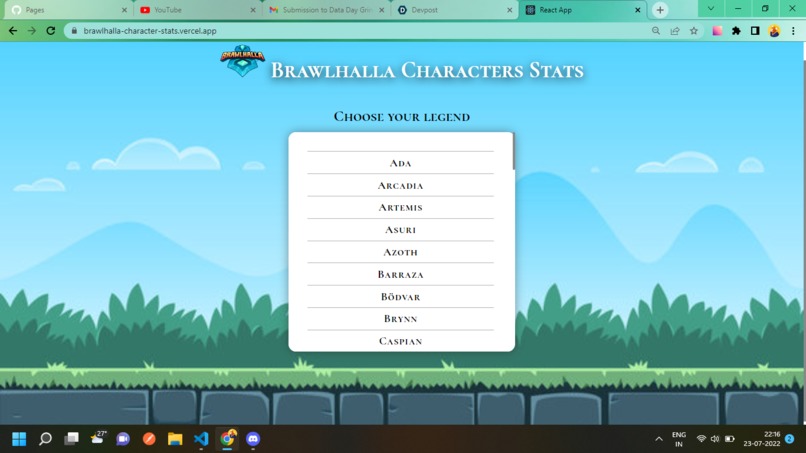Open Wi-Fi network settings in tray
Image resolution: width=806 pixels, height=453 pixels.
[701, 439]
